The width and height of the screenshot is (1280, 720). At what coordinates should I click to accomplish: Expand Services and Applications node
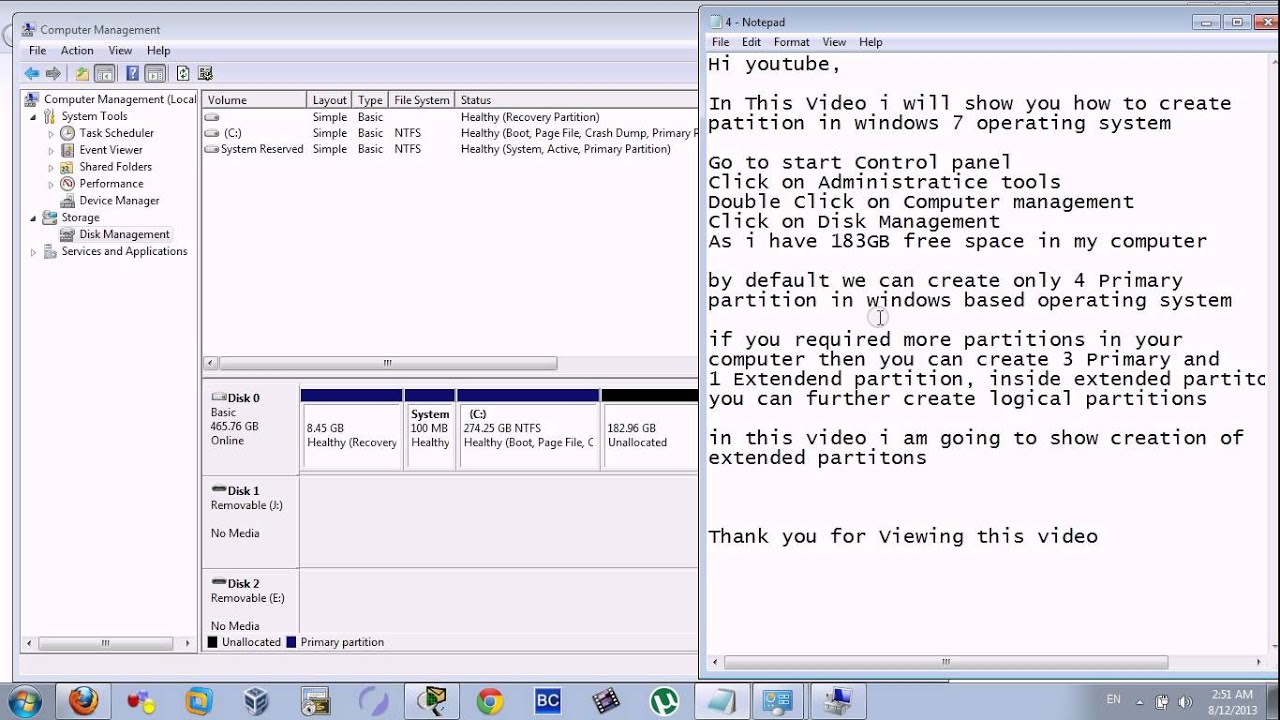click(x=33, y=252)
